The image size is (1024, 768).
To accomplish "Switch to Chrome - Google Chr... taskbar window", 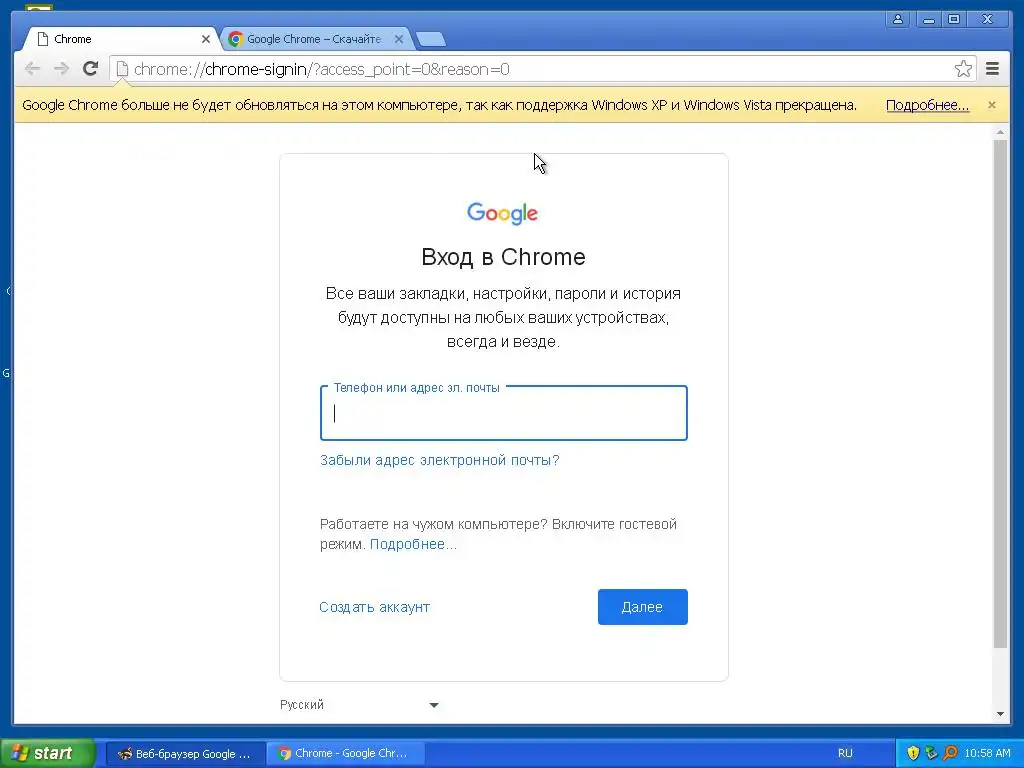I will tap(345, 754).
